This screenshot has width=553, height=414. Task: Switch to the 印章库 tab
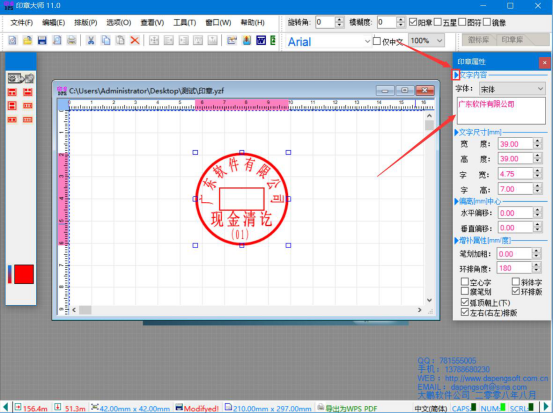tap(512, 40)
